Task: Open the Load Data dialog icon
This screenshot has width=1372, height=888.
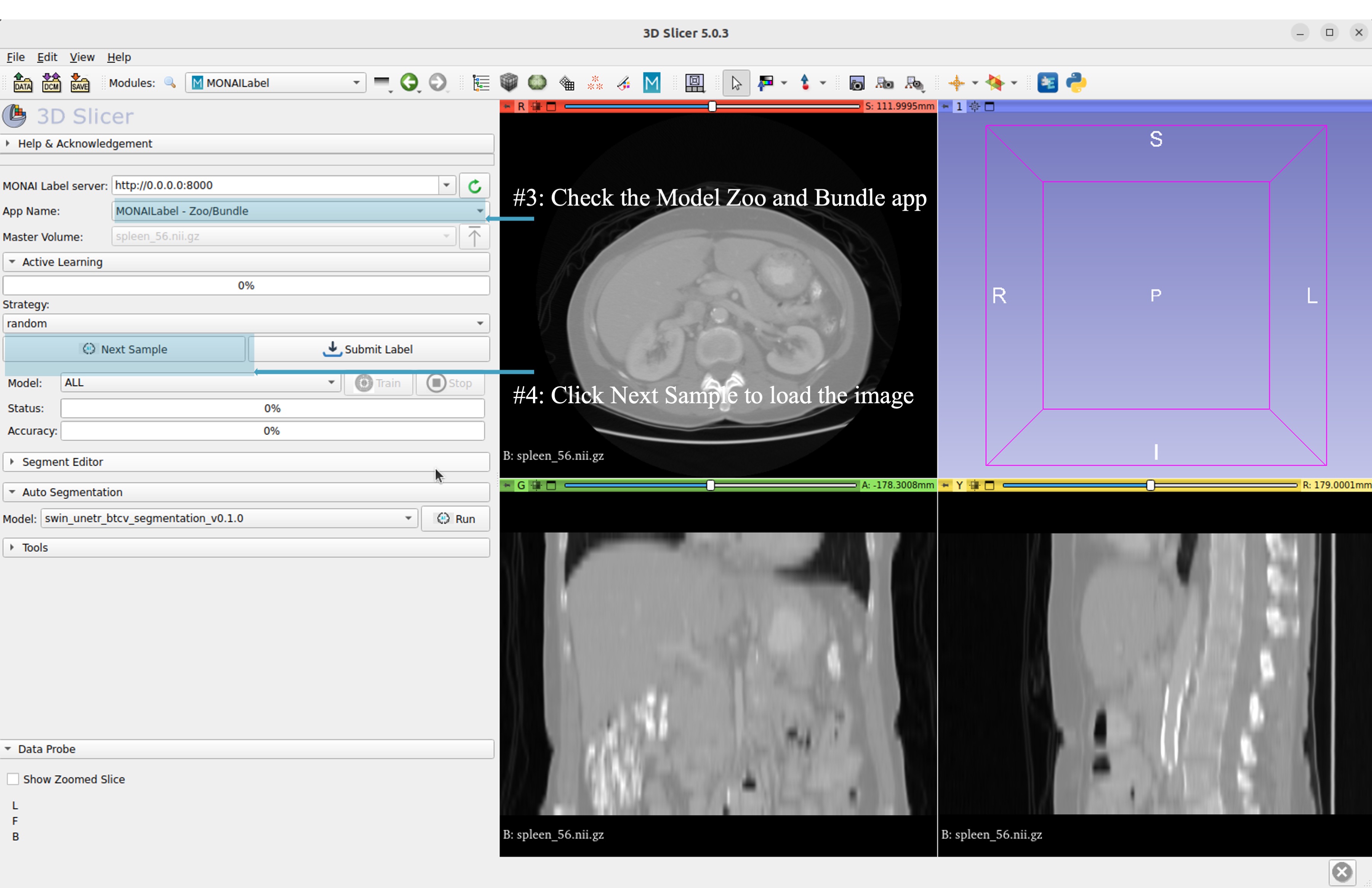Action: [23, 82]
